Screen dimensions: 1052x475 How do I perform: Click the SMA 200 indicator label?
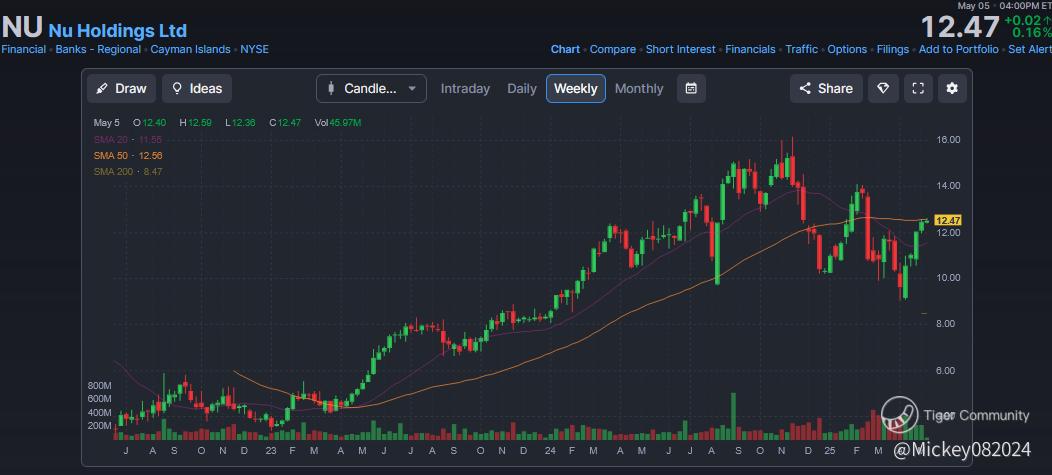pyautogui.click(x=127, y=172)
